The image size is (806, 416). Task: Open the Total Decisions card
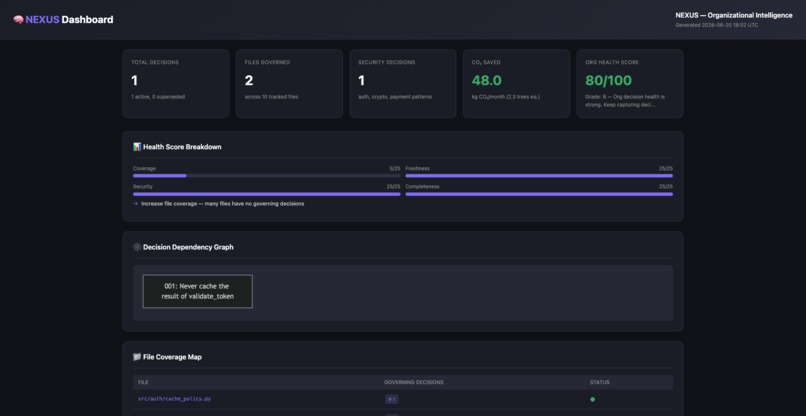coord(176,83)
